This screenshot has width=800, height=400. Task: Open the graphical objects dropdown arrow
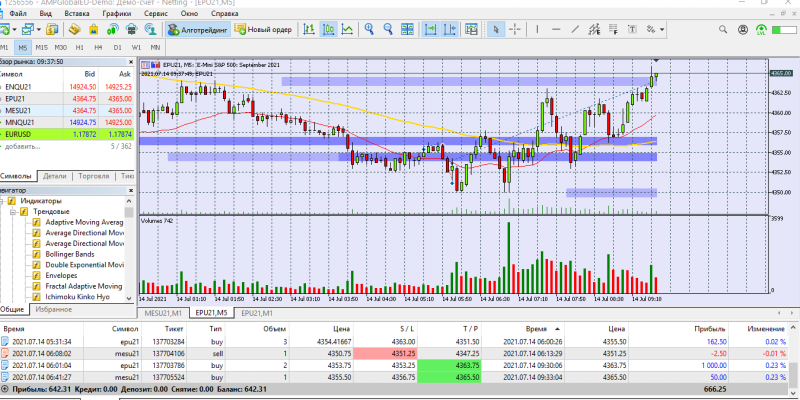662,30
